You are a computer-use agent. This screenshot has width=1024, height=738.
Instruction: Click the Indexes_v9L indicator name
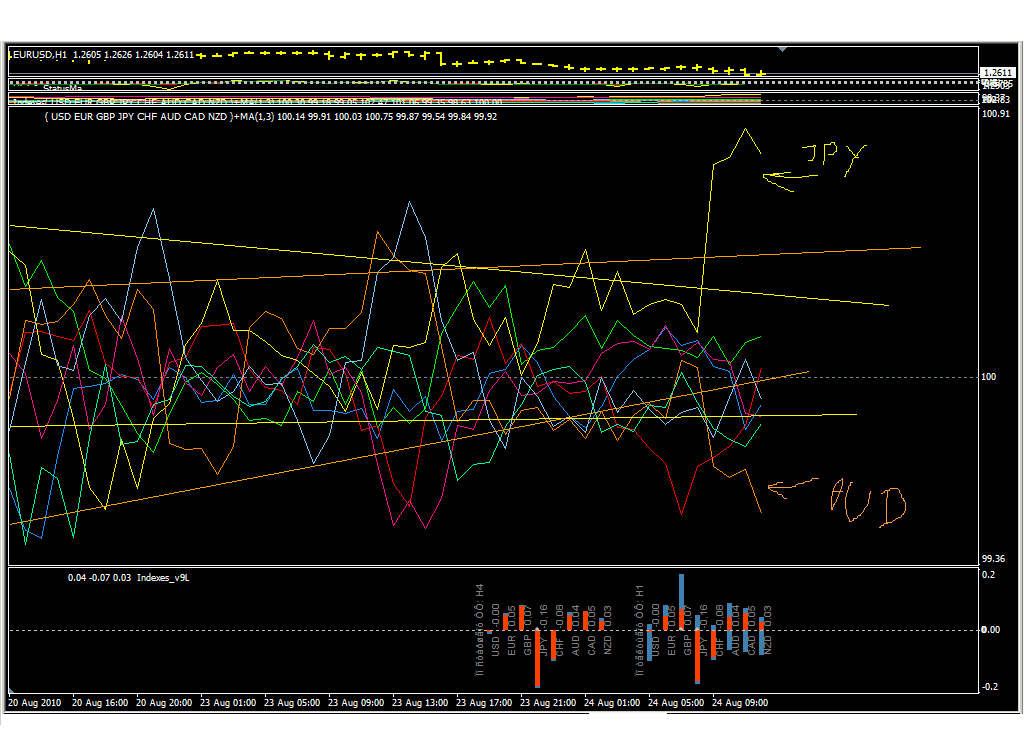pyautogui.click(x=163, y=577)
